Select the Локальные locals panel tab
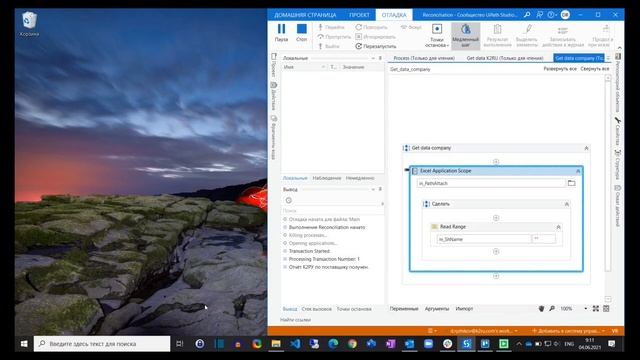The height and width of the screenshot is (360, 640). point(295,178)
